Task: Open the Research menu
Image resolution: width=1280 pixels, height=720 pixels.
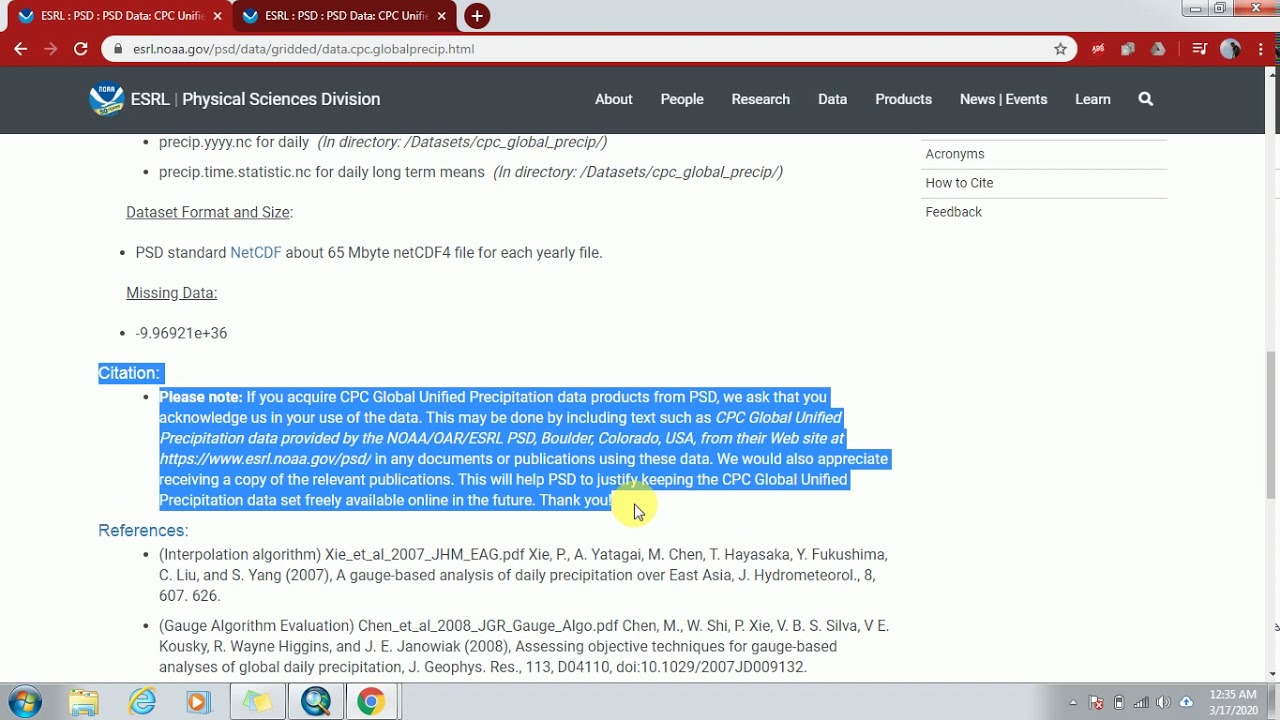Action: point(760,99)
